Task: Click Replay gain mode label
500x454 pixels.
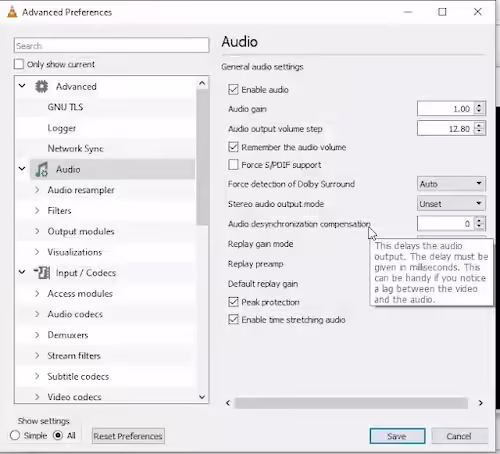Action: (260, 244)
